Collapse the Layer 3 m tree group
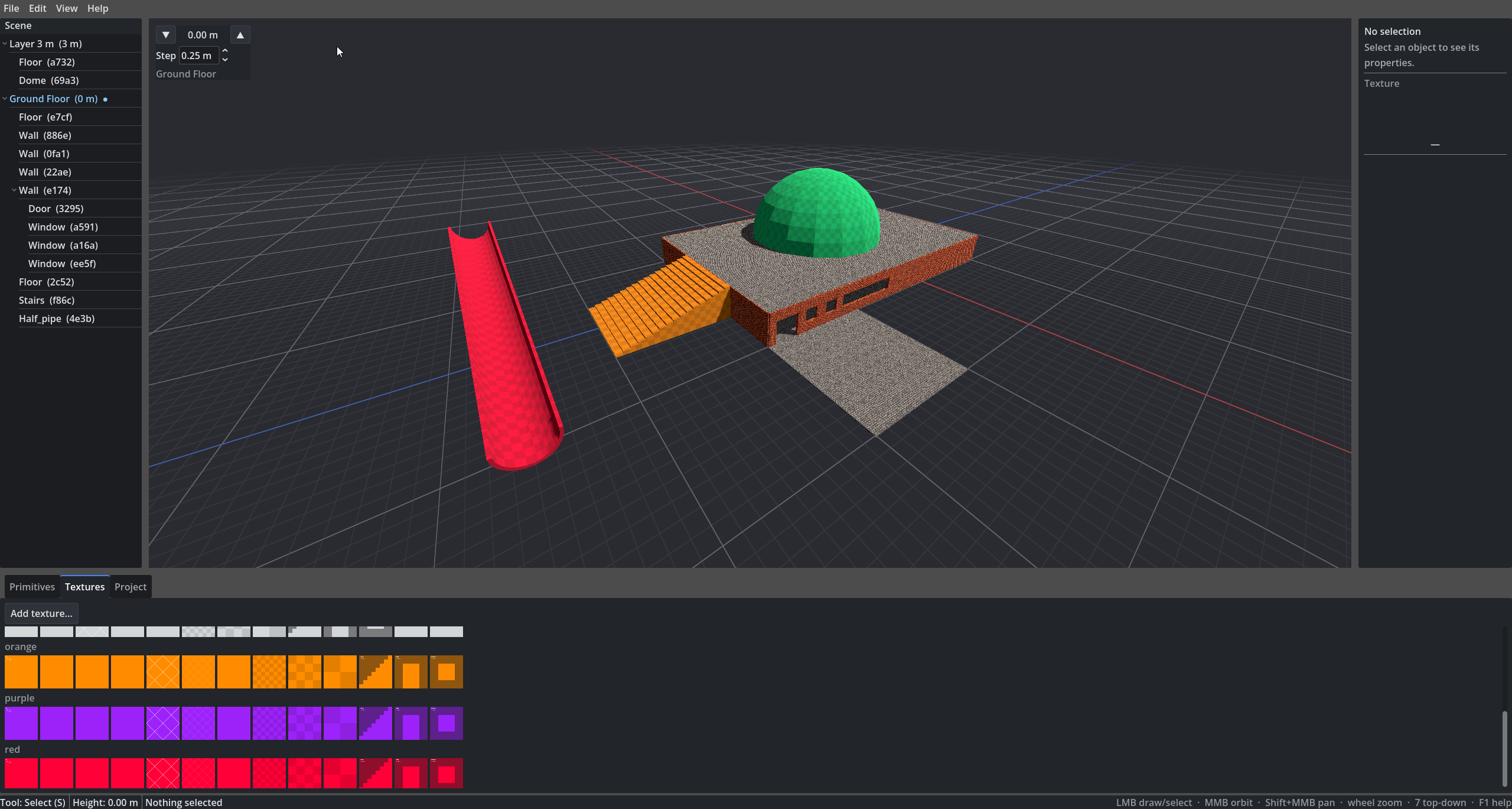The image size is (1512, 809). pos(5,44)
